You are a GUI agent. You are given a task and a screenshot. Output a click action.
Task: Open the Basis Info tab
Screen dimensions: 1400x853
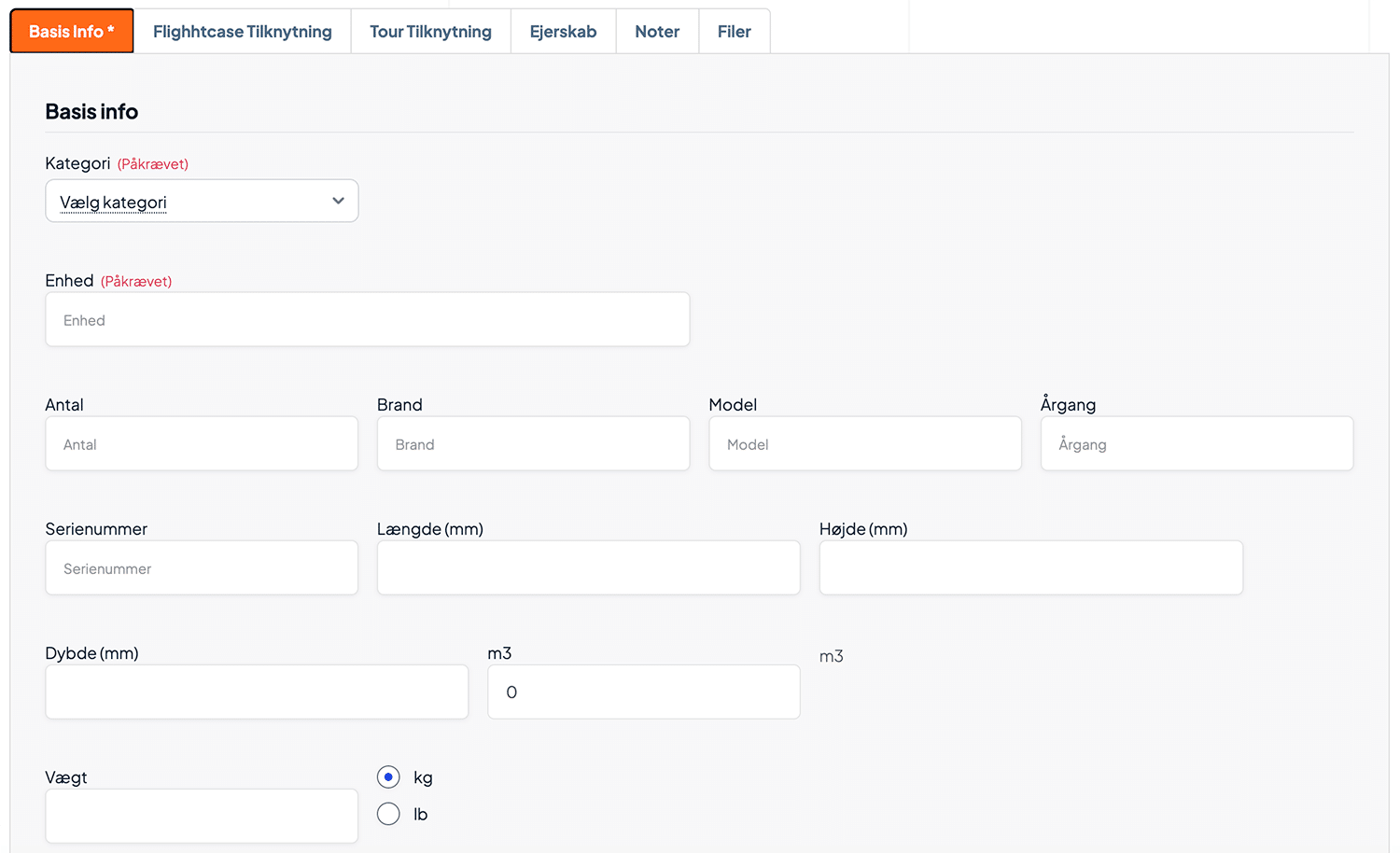(x=72, y=32)
